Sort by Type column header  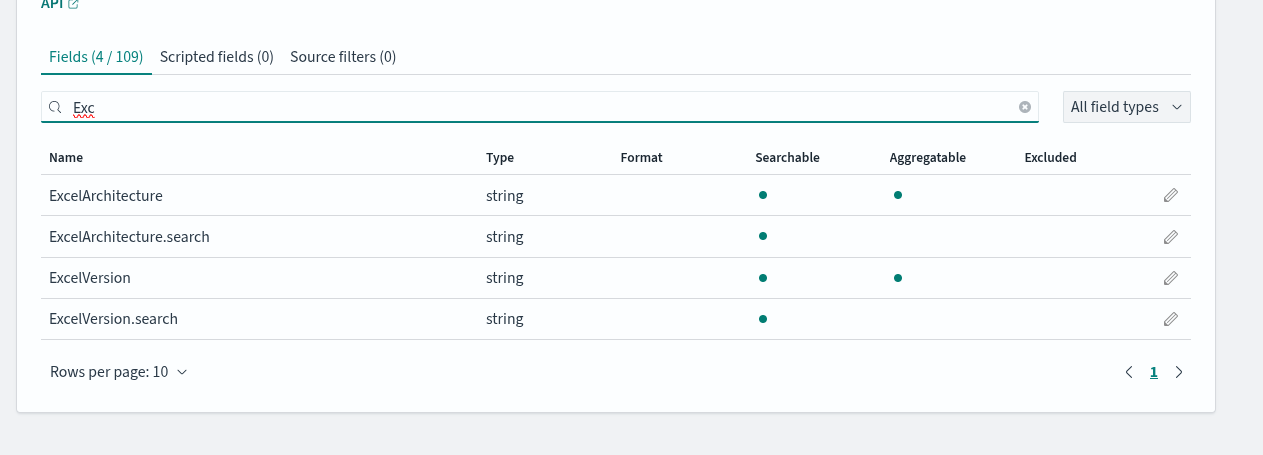[500, 158]
